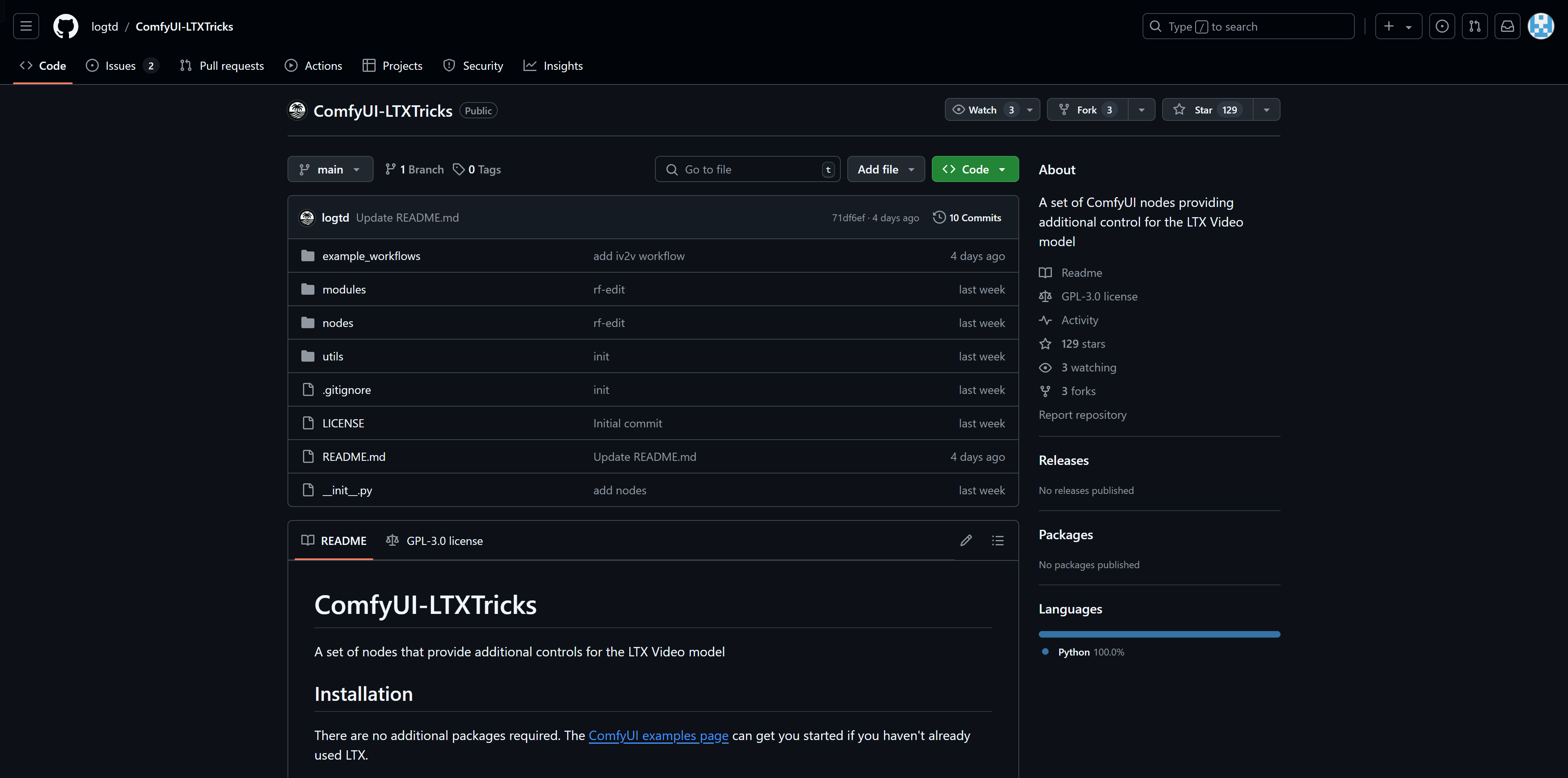Expand the Watch options caret
This screenshot has height=778, width=1568.
(1030, 109)
